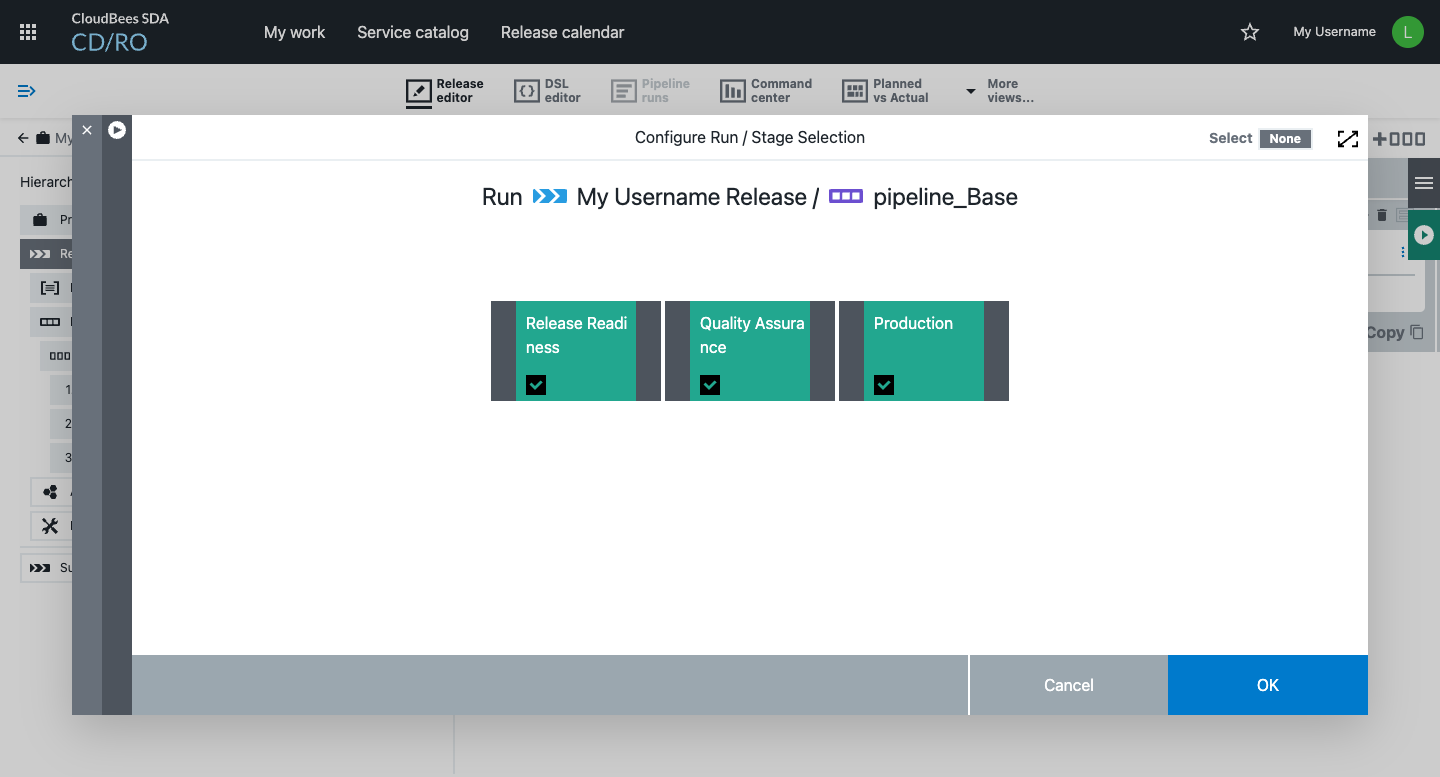
Task: Uncheck the Release Readiness stage checkbox
Action: pyautogui.click(x=536, y=385)
